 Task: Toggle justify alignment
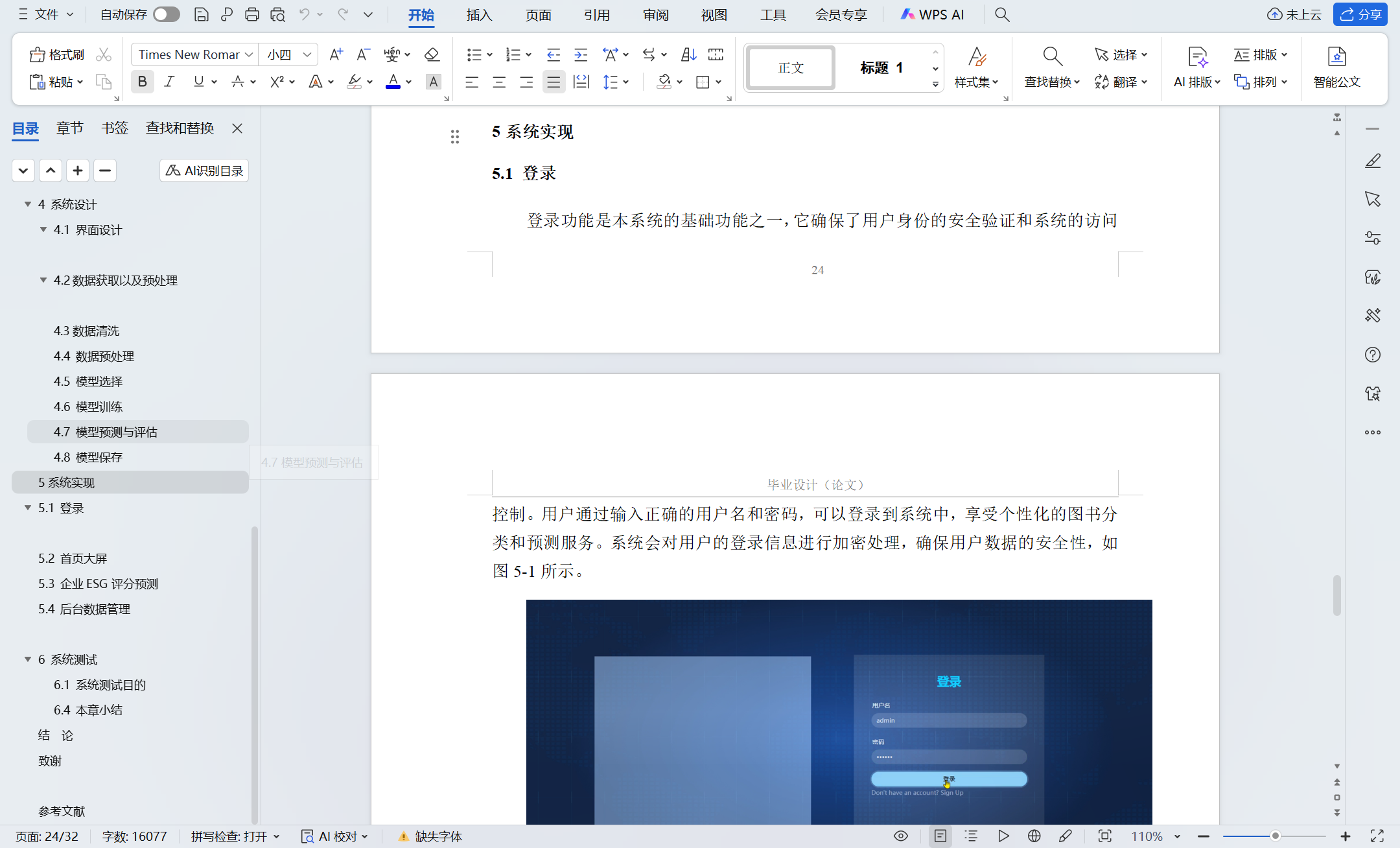(x=554, y=82)
